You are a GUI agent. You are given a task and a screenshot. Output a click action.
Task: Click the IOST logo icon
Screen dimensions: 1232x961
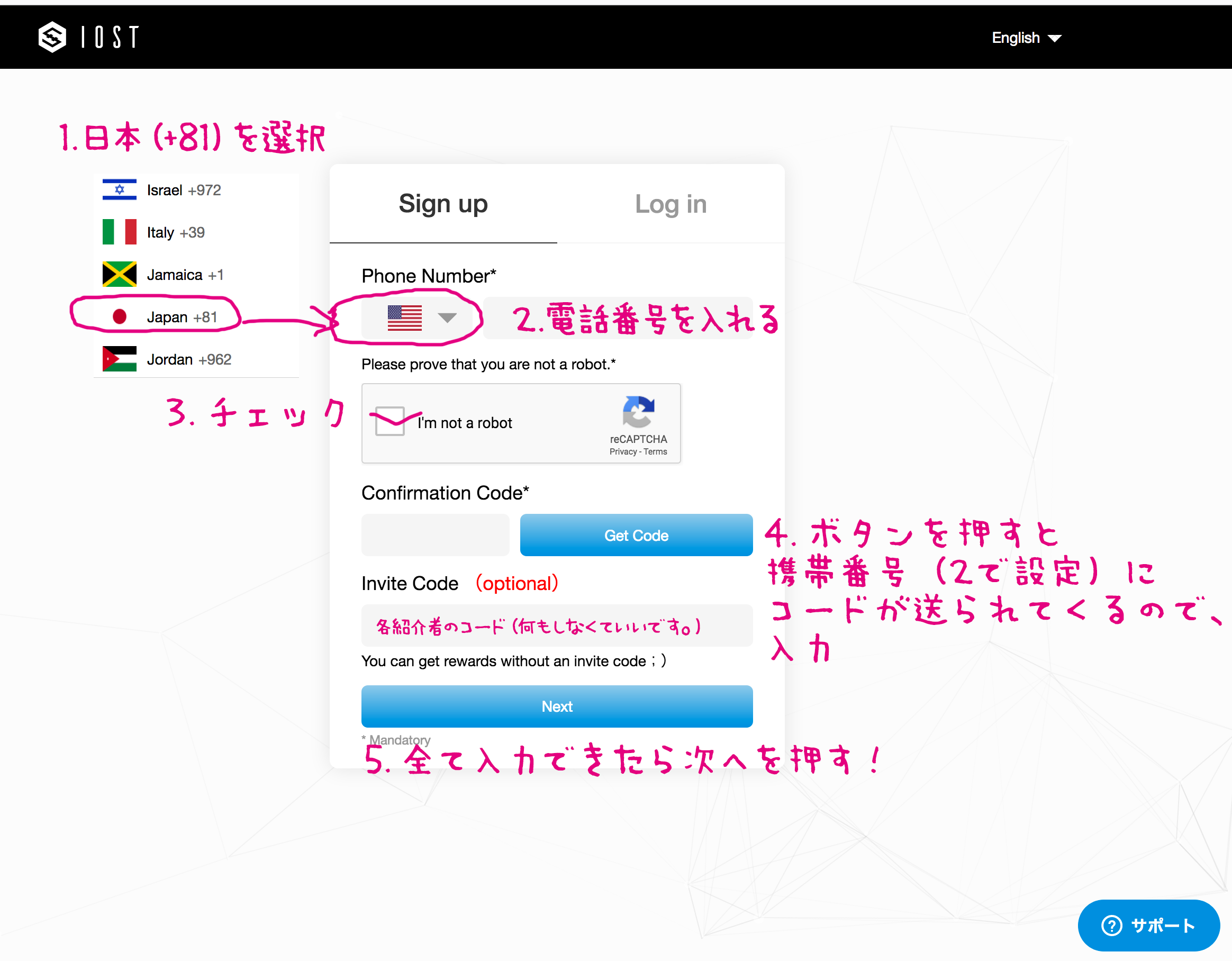pos(52,37)
